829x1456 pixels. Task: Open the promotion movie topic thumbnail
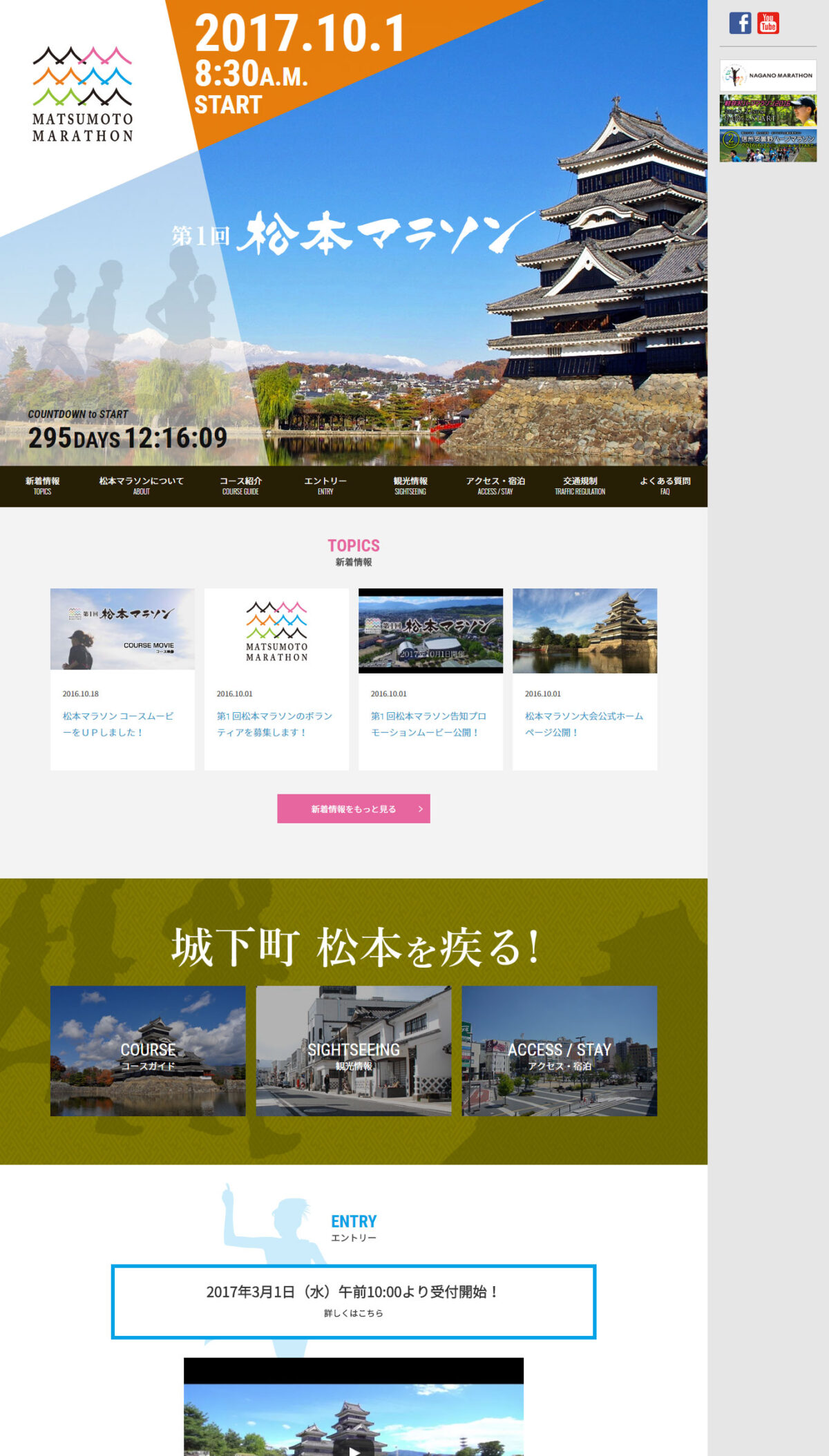tap(430, 631)
